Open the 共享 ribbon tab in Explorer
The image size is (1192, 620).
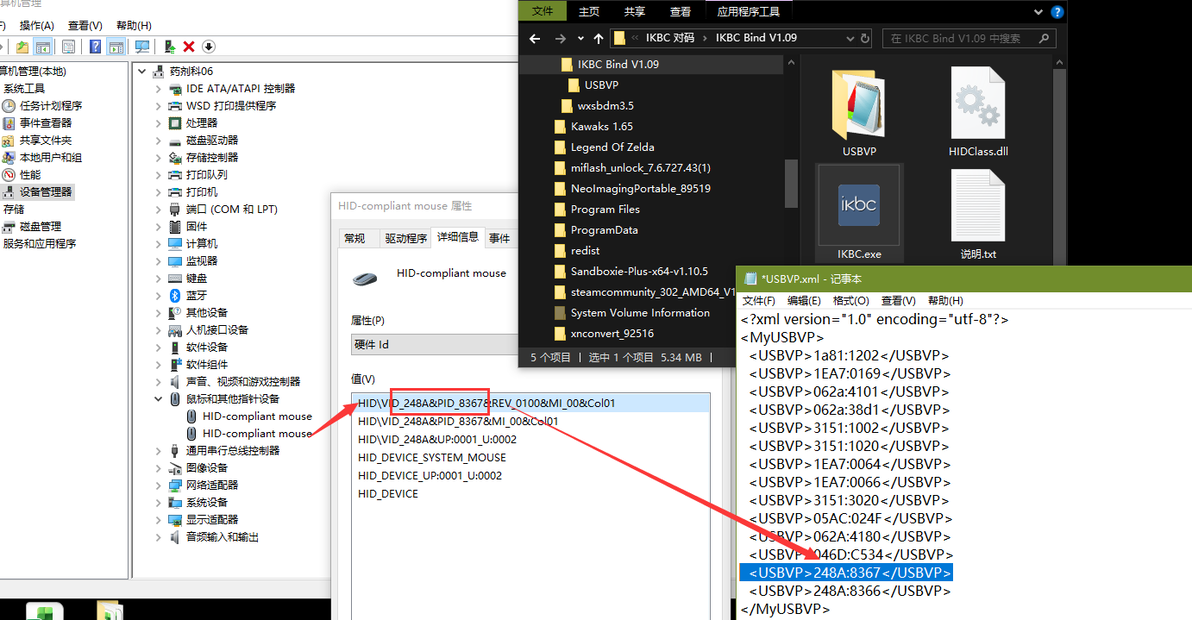pos(634,11)
